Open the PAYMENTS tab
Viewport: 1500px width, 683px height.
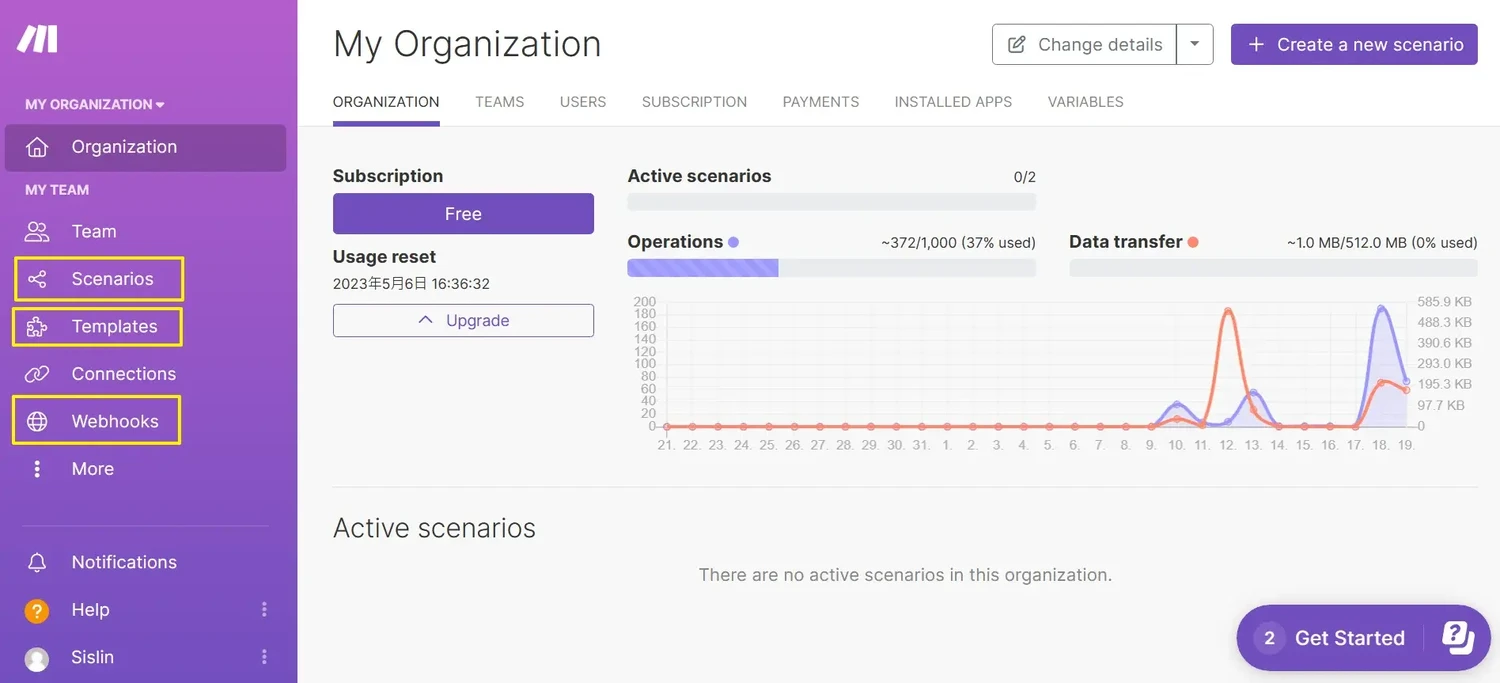(x=821, y=102)
